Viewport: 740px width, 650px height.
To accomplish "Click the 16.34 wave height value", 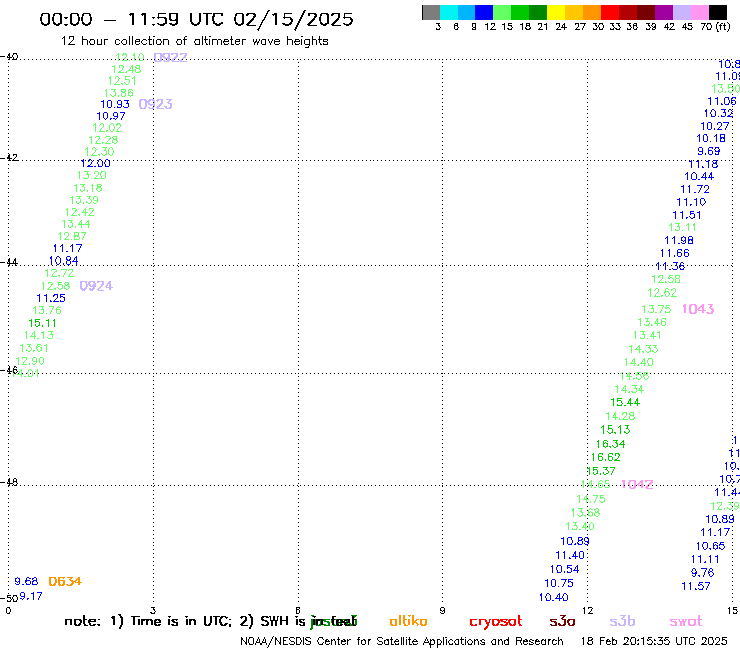I will [610, 444].
